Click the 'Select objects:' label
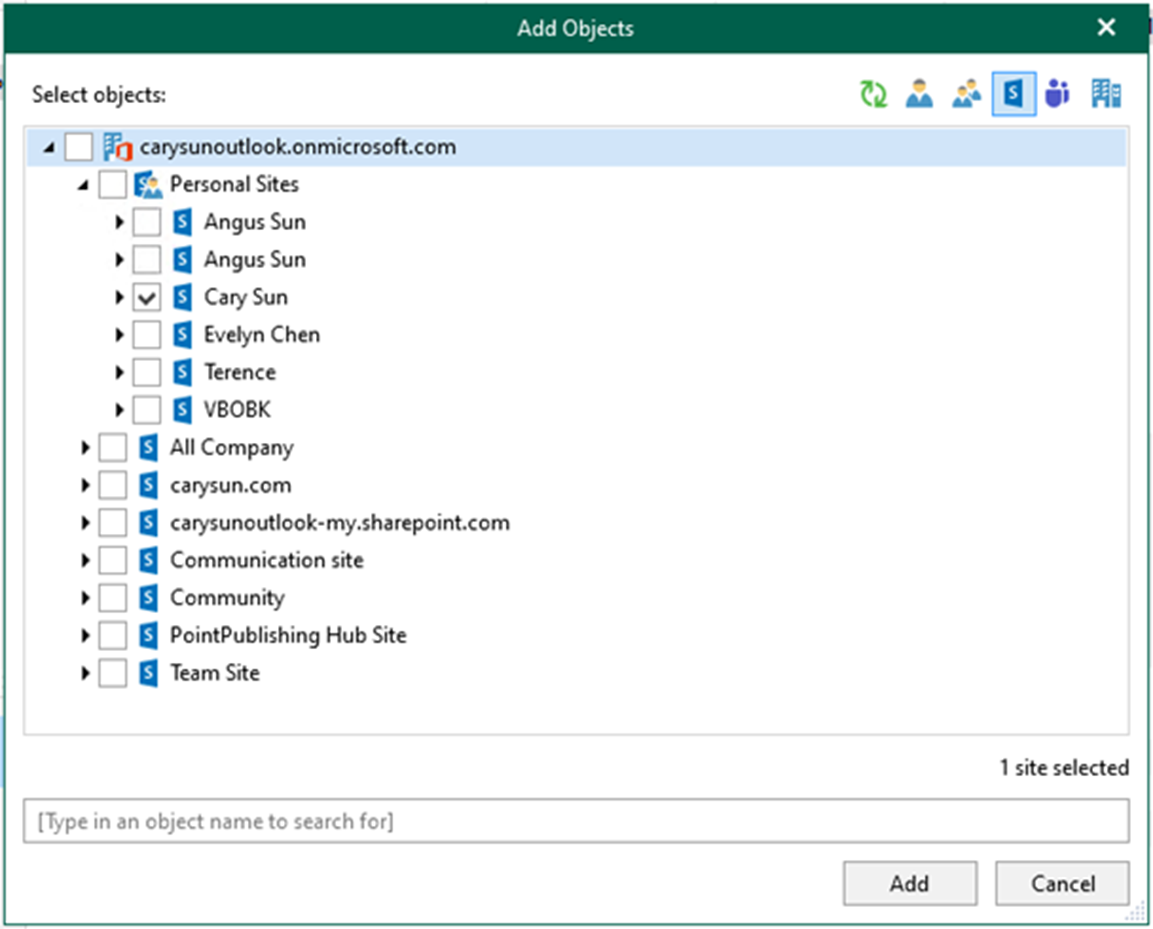This screenshot has height=929, width=1153. [x=99, y=95]
